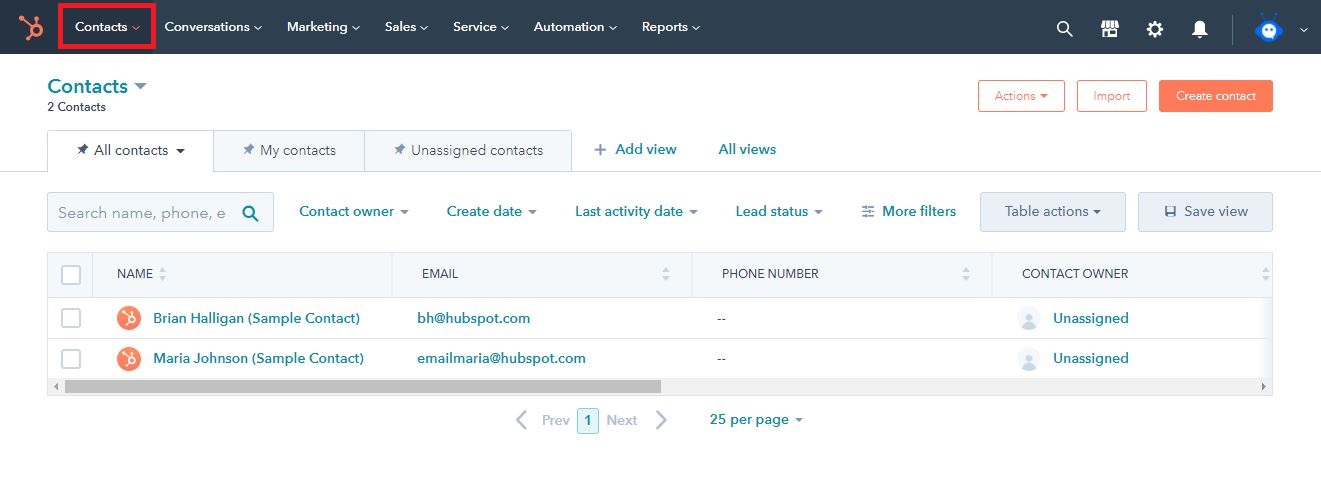
Task: Click the Next pagination label
Action: point(622,420)
